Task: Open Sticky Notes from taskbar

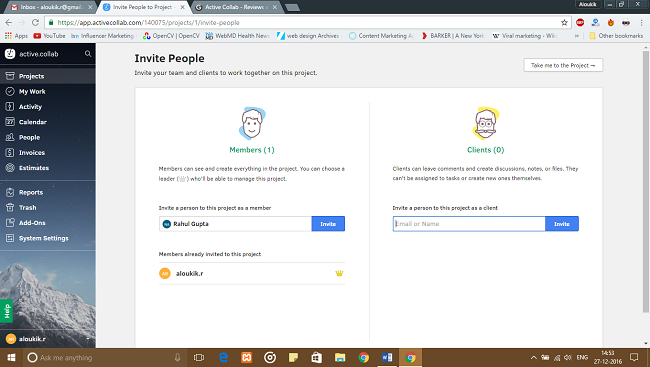Action: point(293,357)
